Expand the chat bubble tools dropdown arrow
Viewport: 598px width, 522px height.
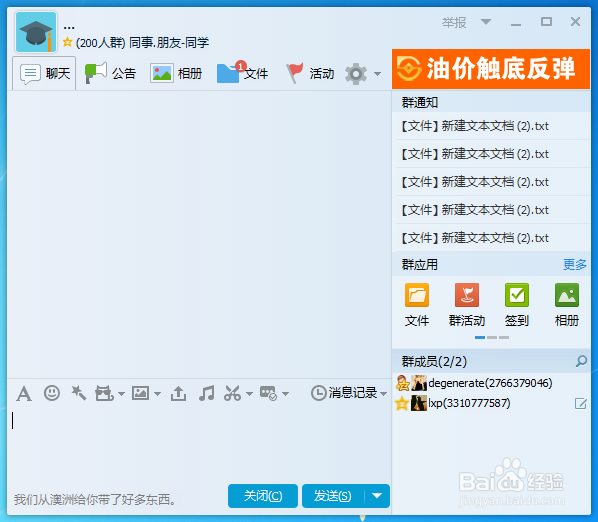[285, 394]
